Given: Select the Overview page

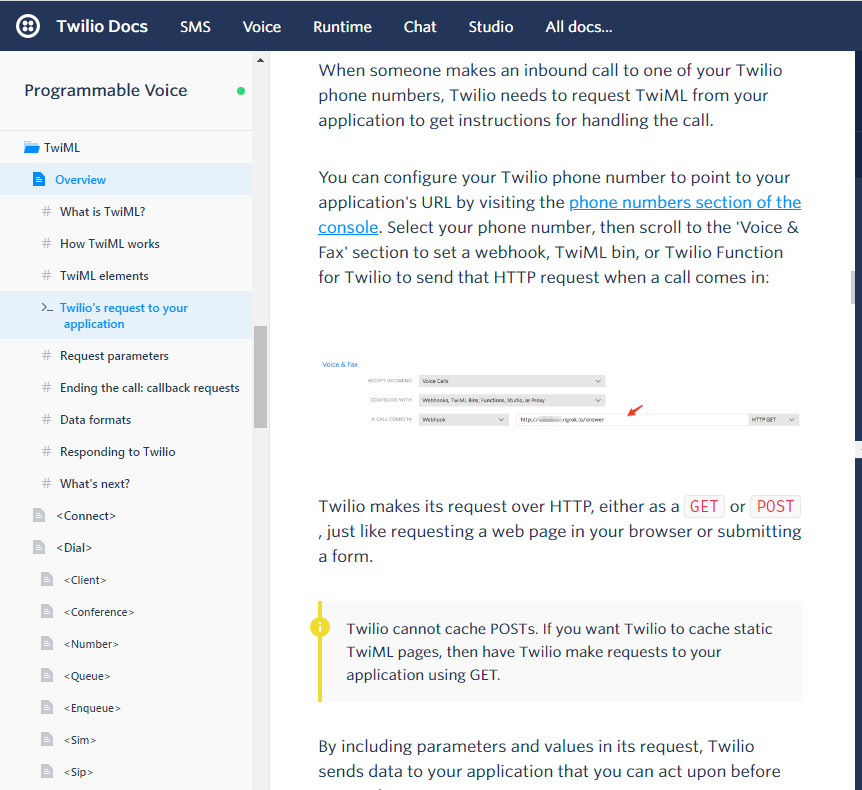Looking at the screenshot, I should click(x=80, y=180).
